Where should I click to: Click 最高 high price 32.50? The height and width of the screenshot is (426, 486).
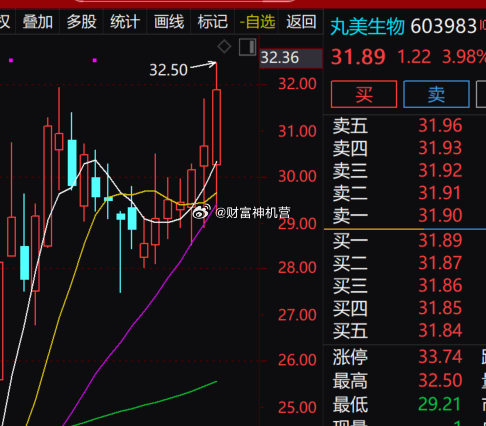point(440,380)
